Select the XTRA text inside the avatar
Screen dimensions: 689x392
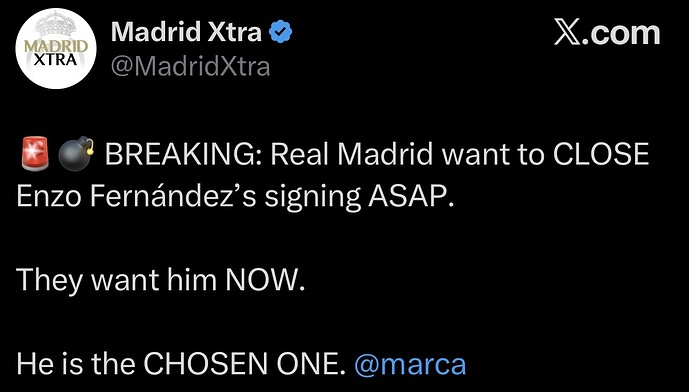(56, 60)
